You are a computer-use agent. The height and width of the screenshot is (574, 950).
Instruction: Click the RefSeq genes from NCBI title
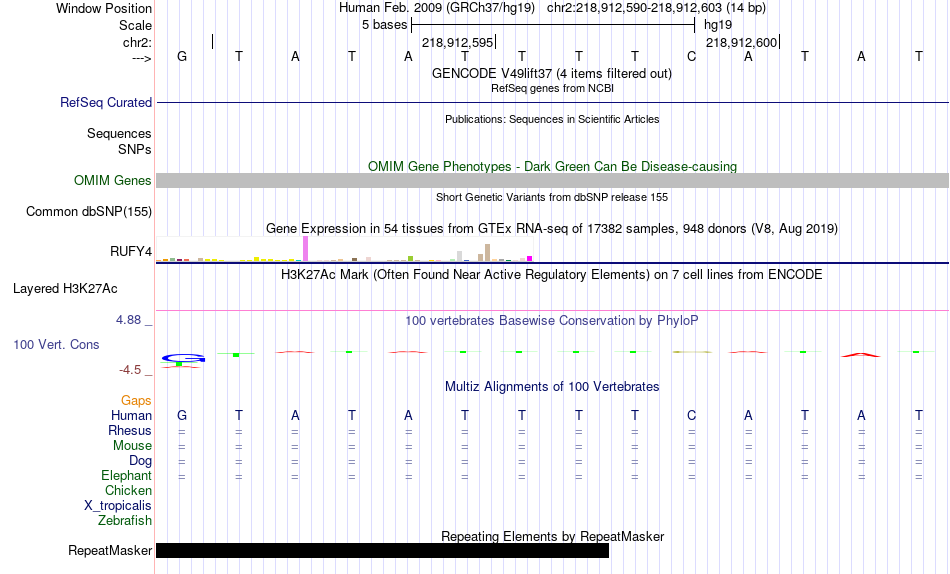(x=552, y=88)
